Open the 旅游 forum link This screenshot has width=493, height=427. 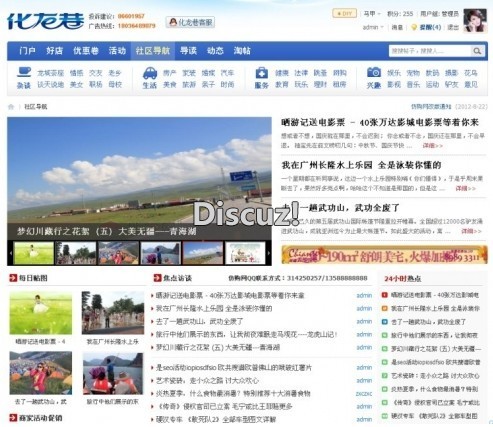189,85
